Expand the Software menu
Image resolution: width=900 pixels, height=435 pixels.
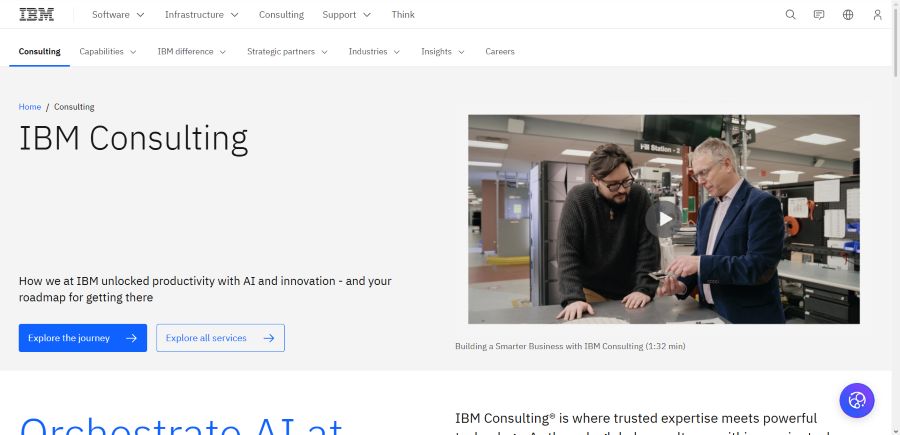pos(118,14)
